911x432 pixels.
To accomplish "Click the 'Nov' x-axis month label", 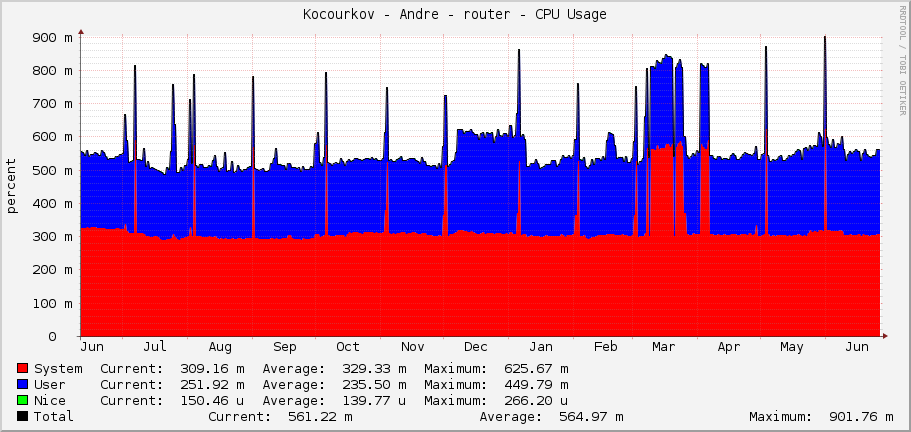I will click(413, 347).
